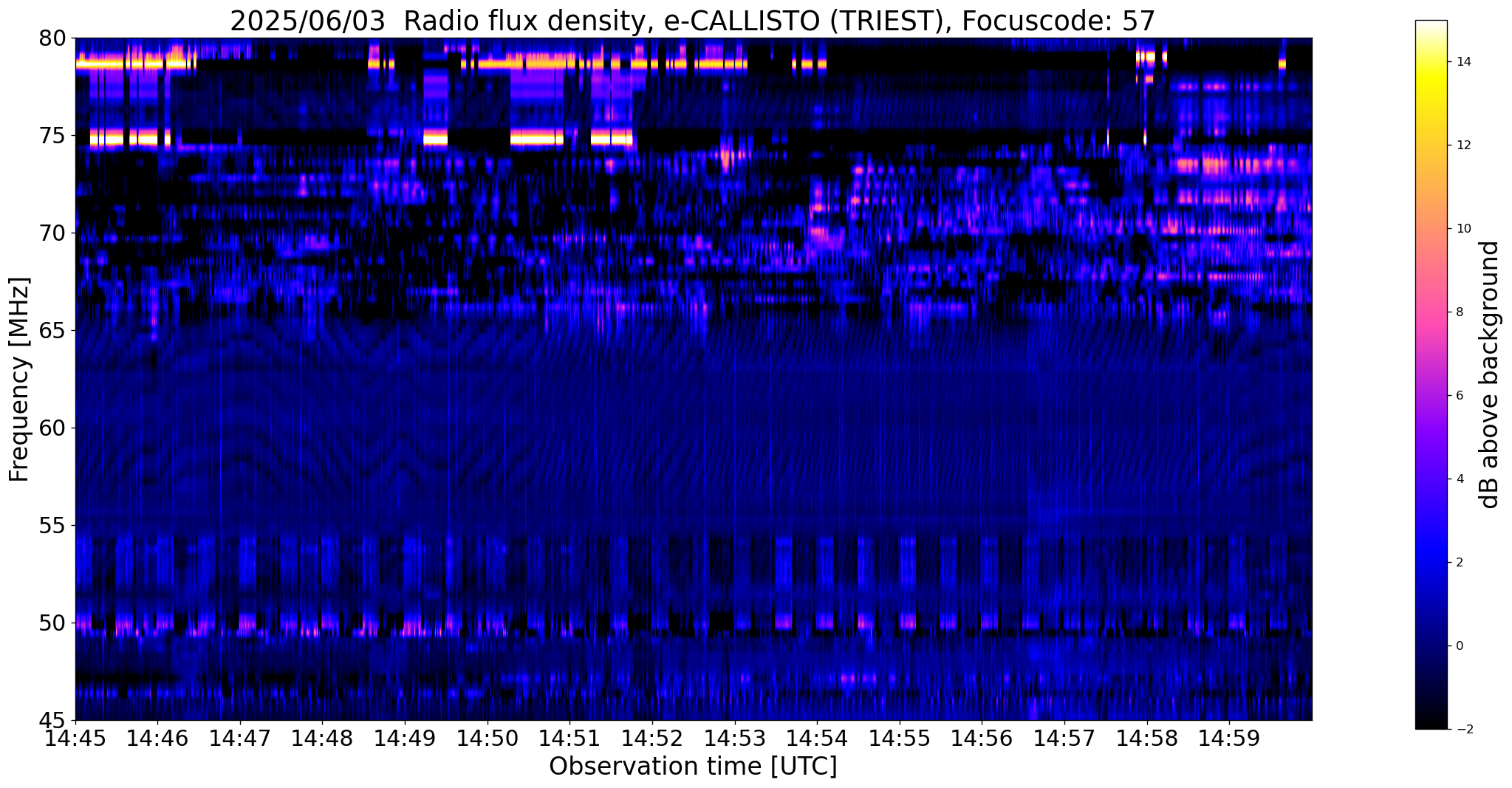Screen dimensions: 1512x788
Task: Click the 14:45 time tick label
Action: coord(75,738)
